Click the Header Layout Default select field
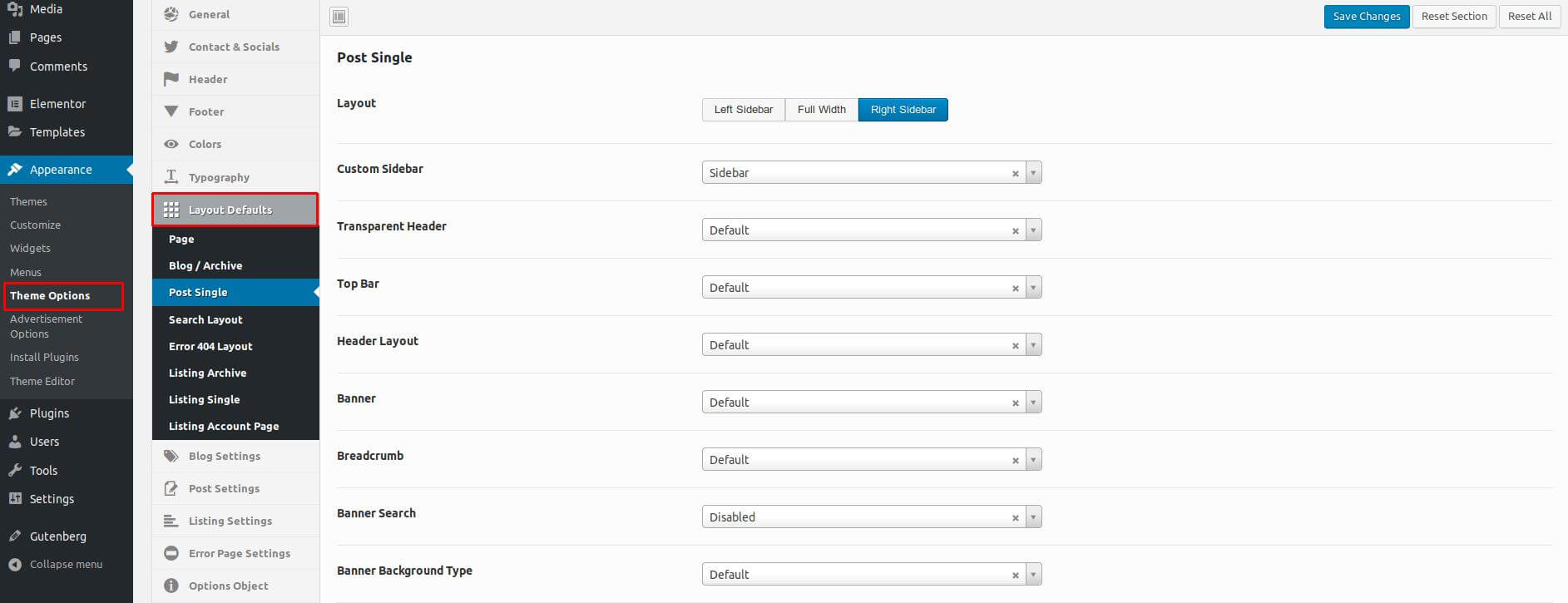Screen dimensions: 1568x603 pyautogui.click(x=872, y=345)
